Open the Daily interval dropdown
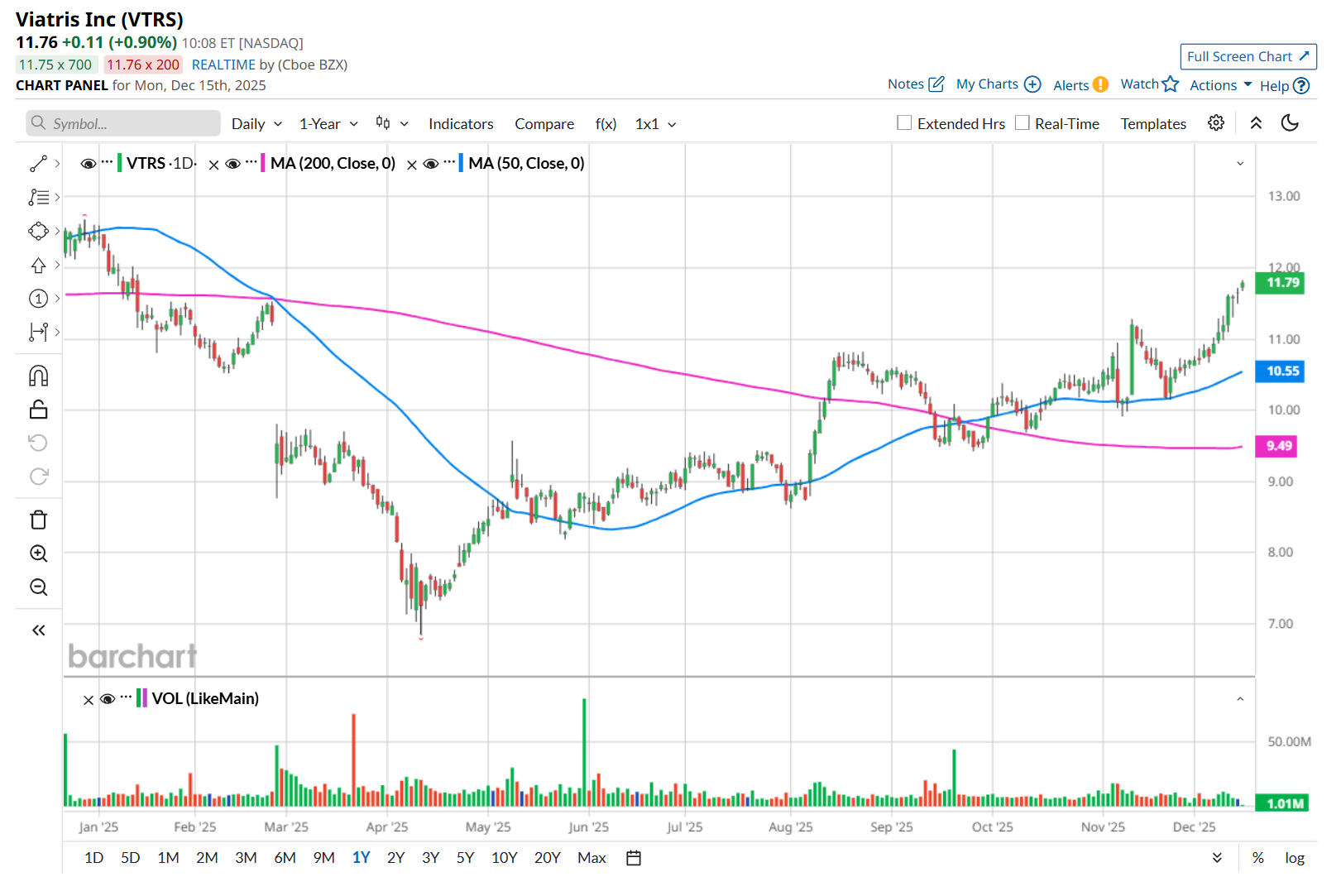Screen dimensions: 1341x896 256,124
